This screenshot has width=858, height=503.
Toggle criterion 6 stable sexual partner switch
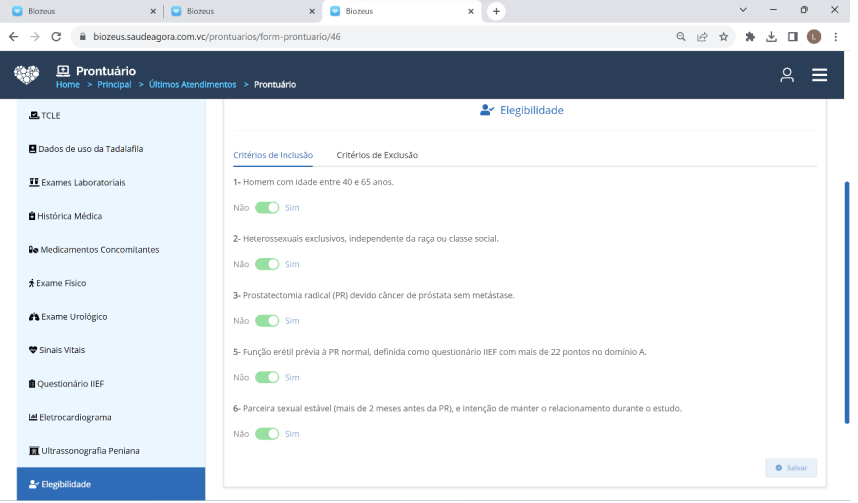click(267, 434)
